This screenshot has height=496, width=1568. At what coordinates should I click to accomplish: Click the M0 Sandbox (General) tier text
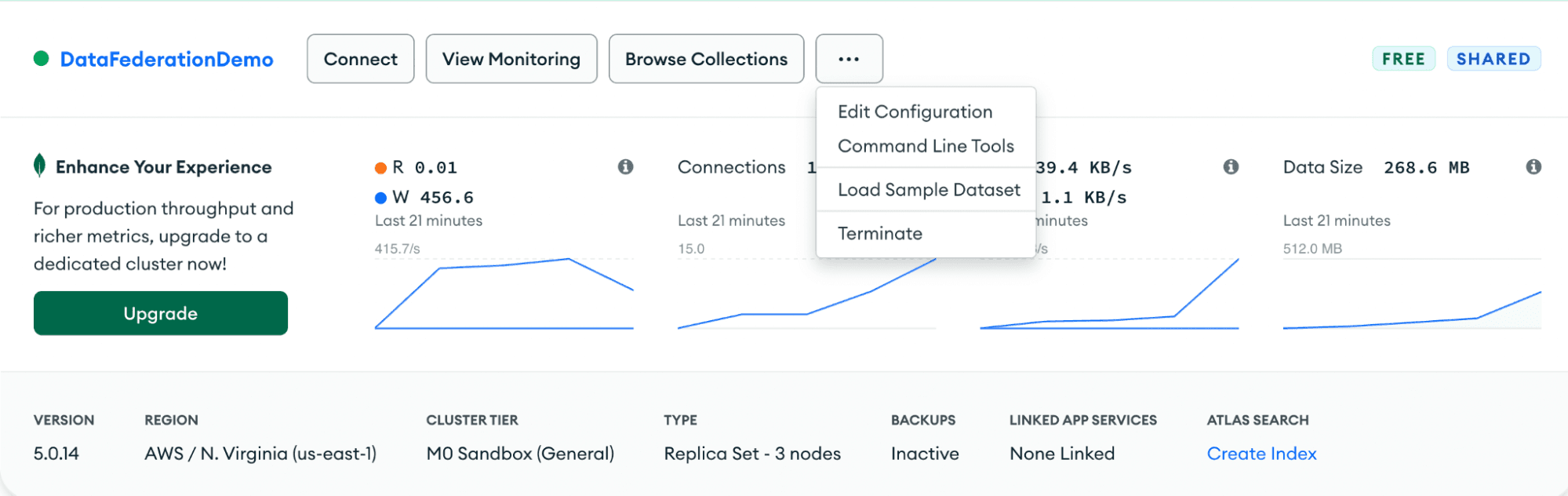(x=520, y=454)
